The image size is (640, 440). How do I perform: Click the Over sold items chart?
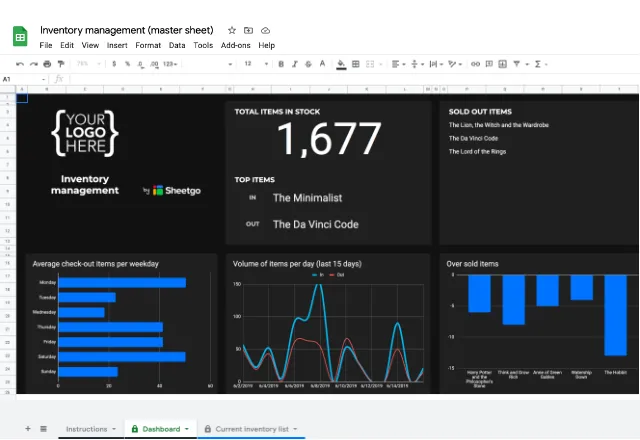point(539,323)
